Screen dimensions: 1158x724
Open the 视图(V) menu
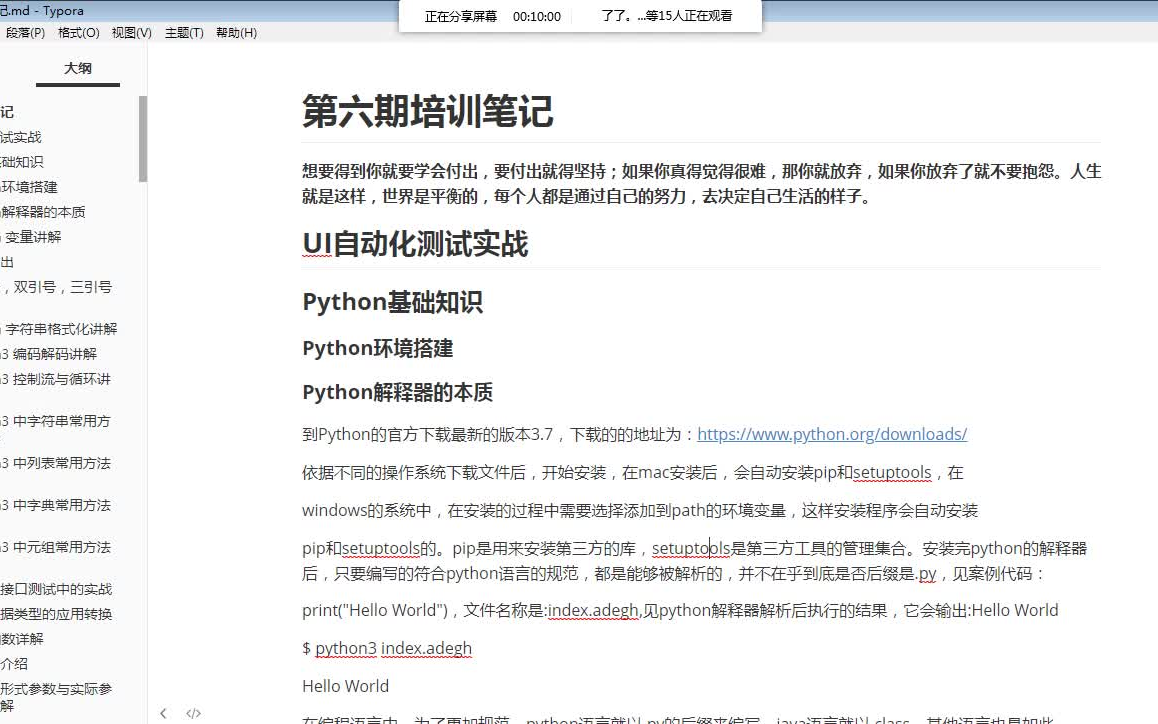(x=130, y=32)
